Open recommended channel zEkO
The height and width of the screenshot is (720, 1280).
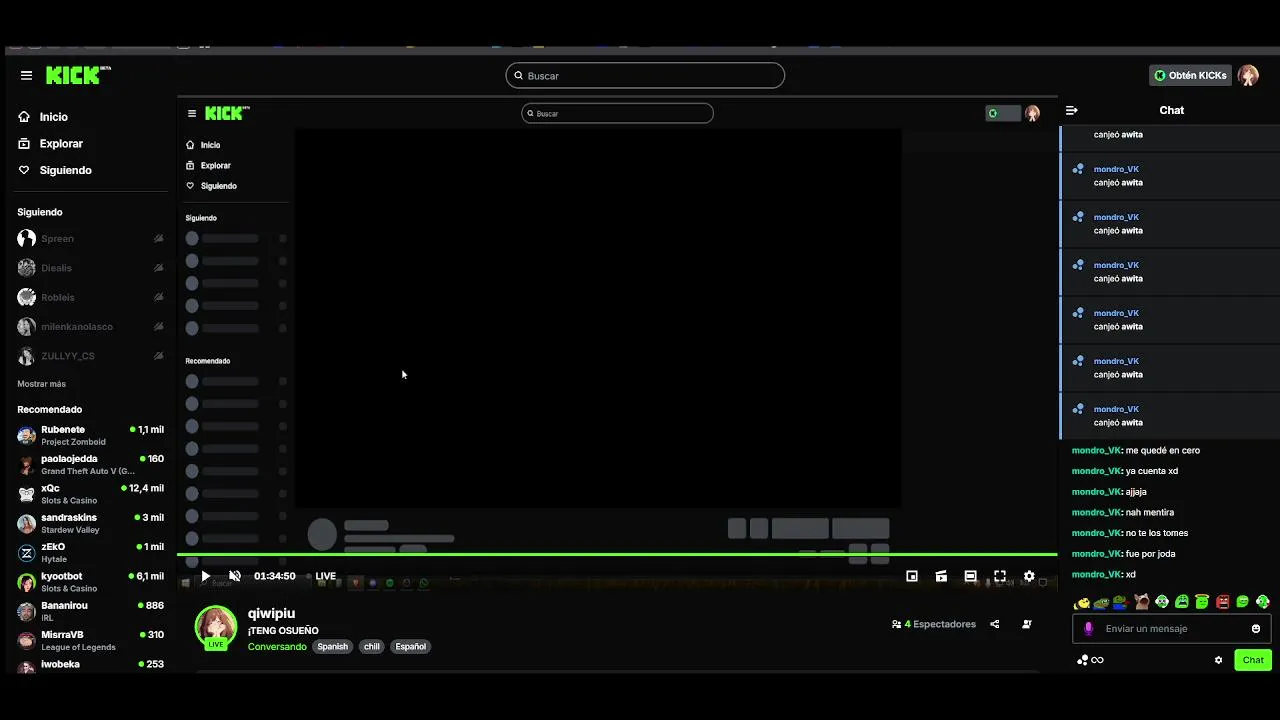[90, 553]
